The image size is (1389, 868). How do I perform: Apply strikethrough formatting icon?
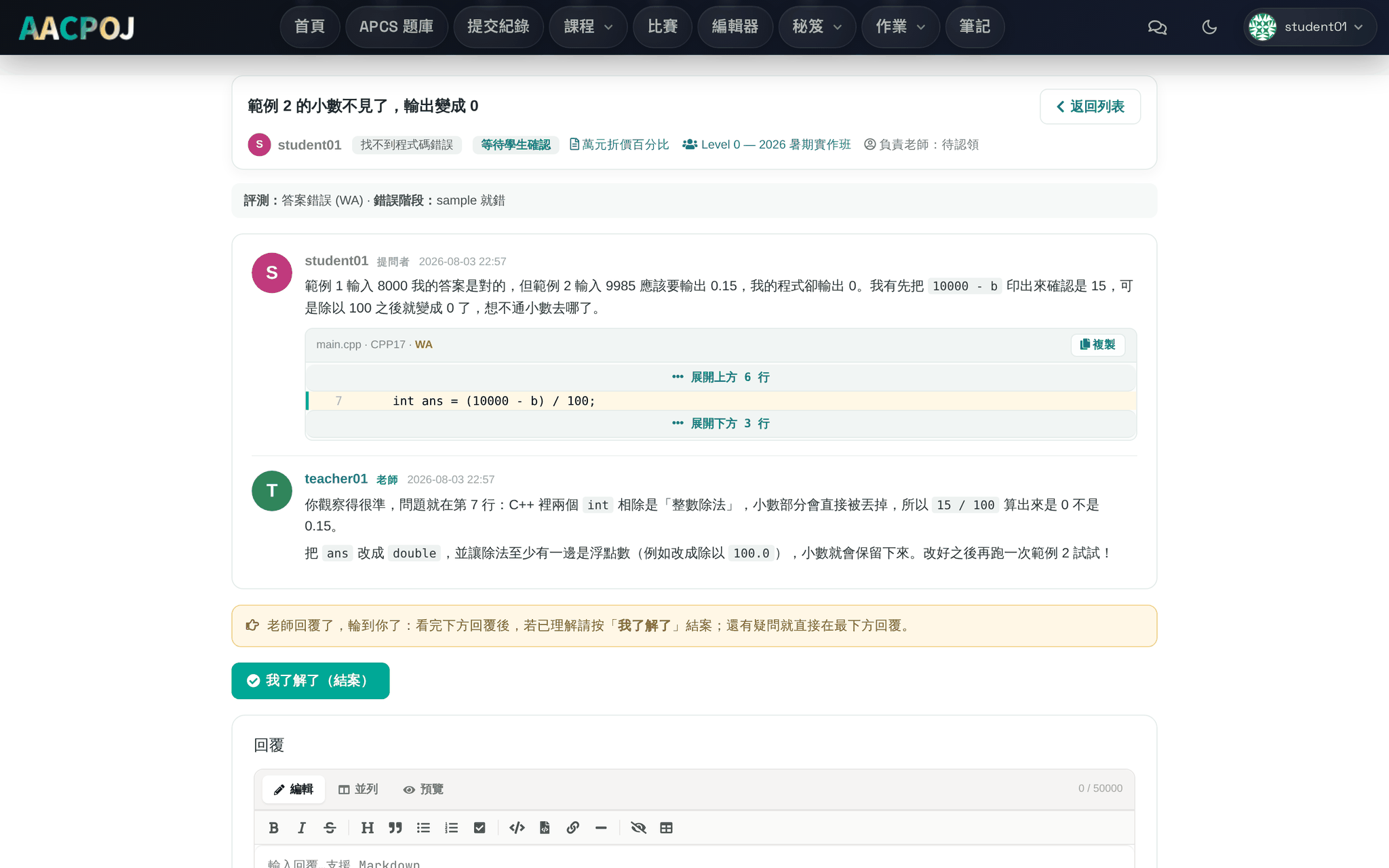click(x=330, y=827)
